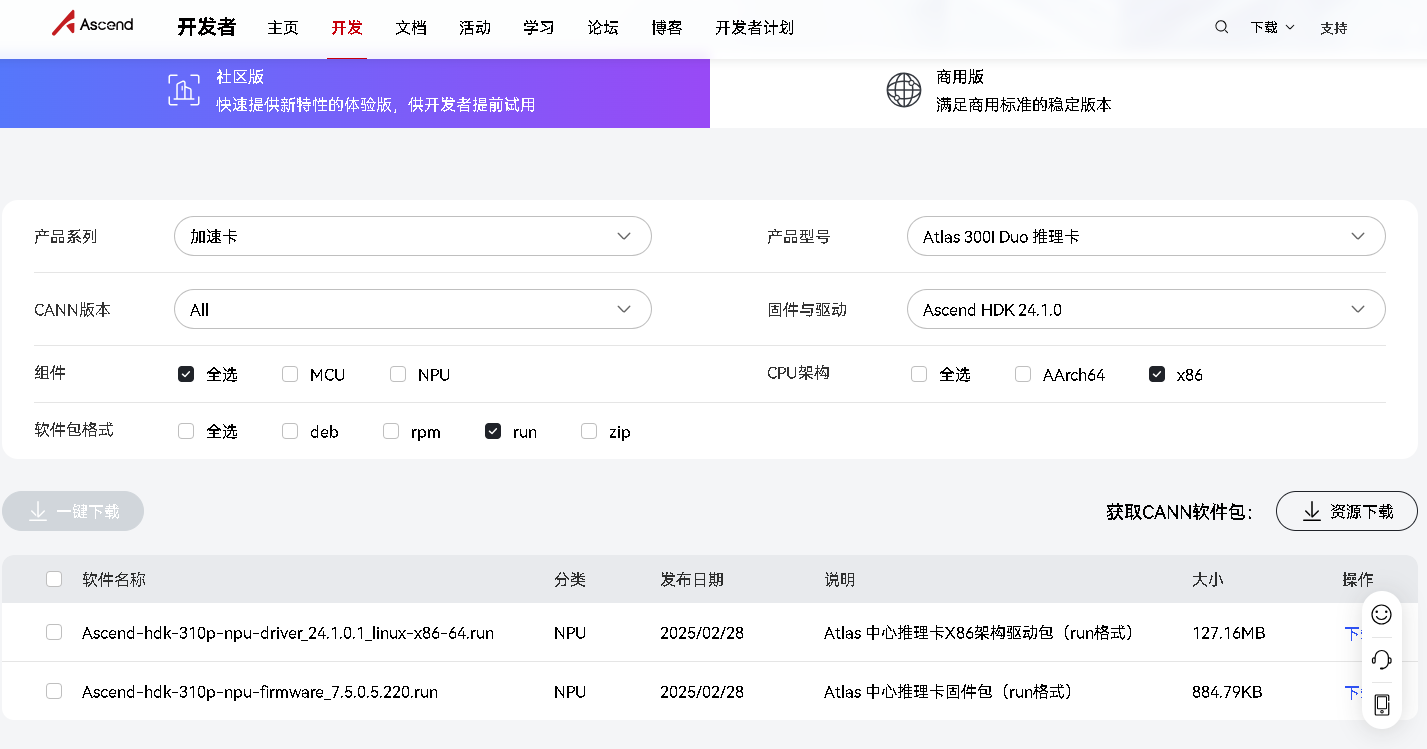Click file name Ascend-hdk-310p-npu-driver_24.1.0.1_linux-x86-64.run
The width and height of the screenshot is (1427, 749).
[288, 633]
